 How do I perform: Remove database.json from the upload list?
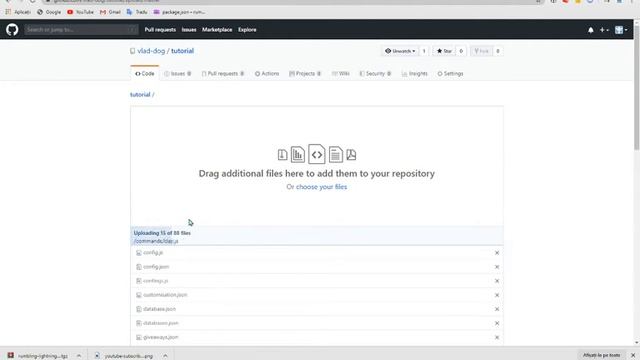[497, 309]
